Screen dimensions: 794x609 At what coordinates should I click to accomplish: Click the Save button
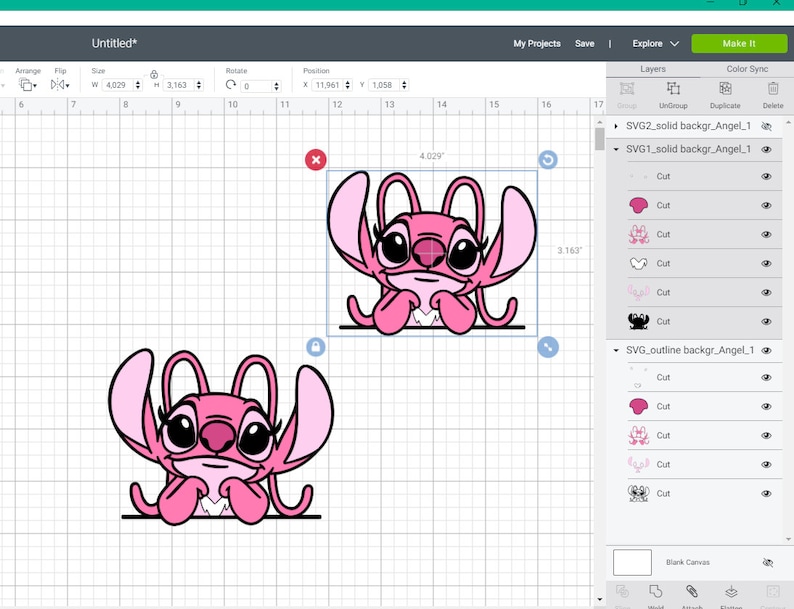[x=584, y=44]
